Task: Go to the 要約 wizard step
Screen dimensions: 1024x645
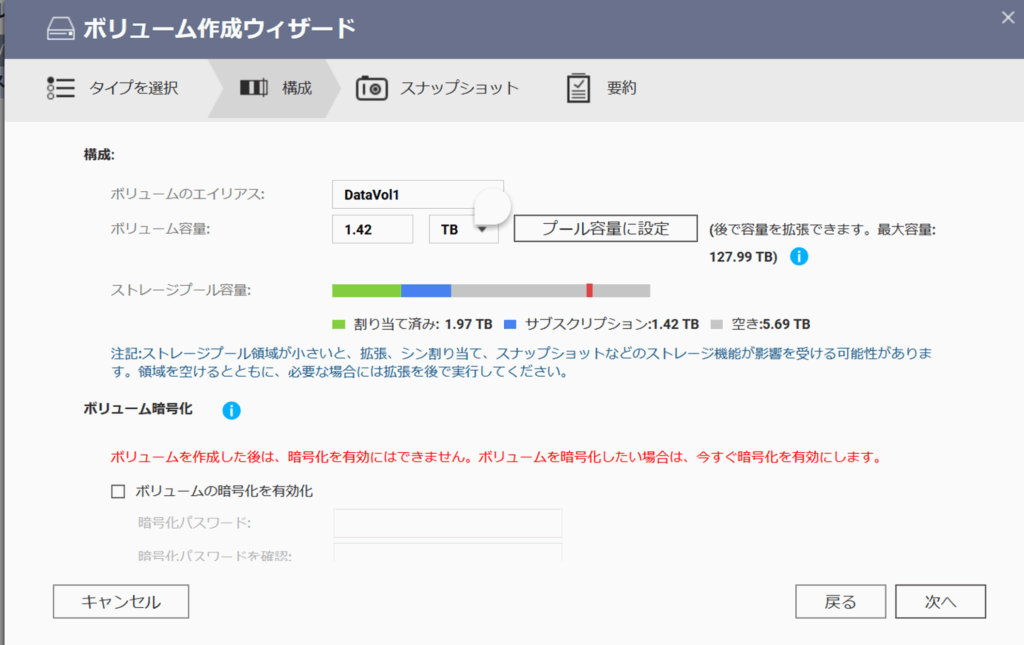Action: pyautogui.click(x=621, y=88)
